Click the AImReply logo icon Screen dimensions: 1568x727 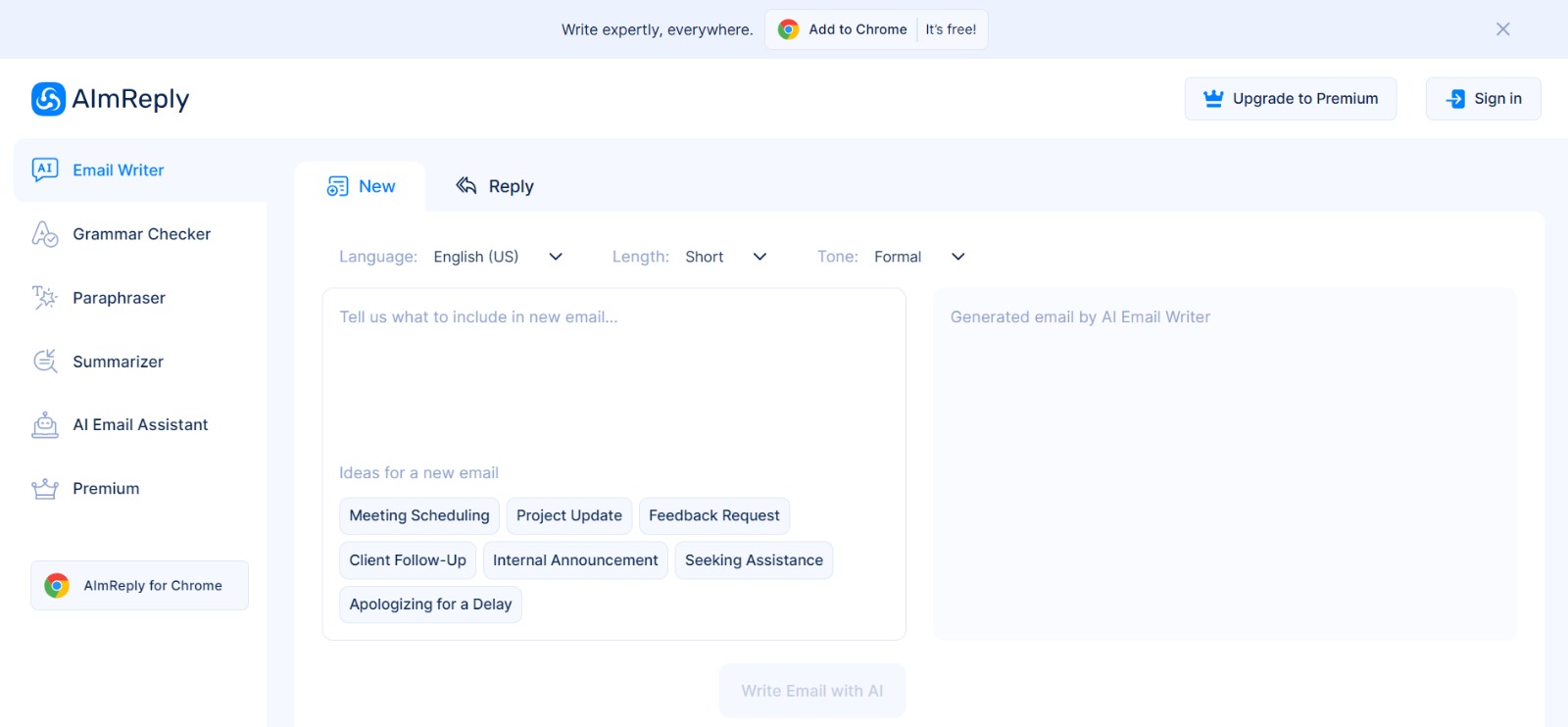[x=48, y=99]
